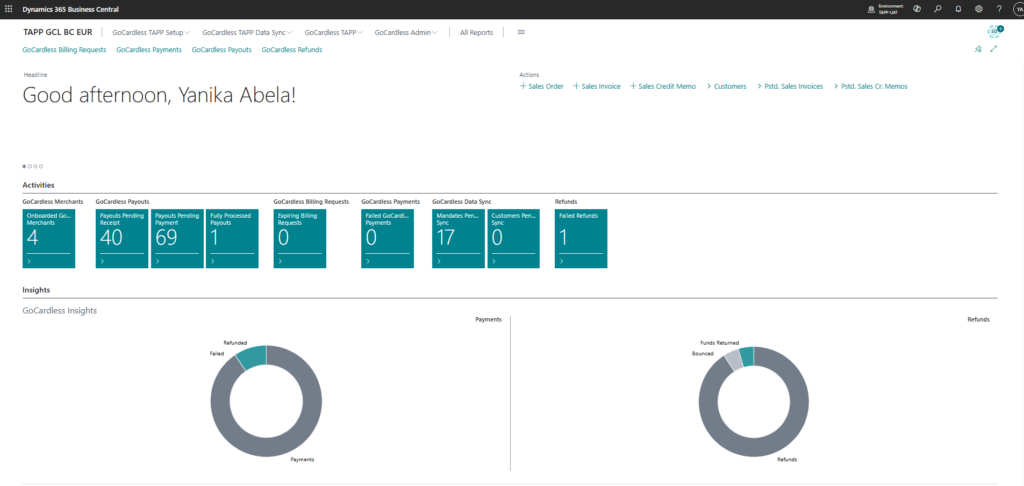The image size is (1024, 486).
Task: Create a new Sales Invoice
Action: click(x=596, y=86)
